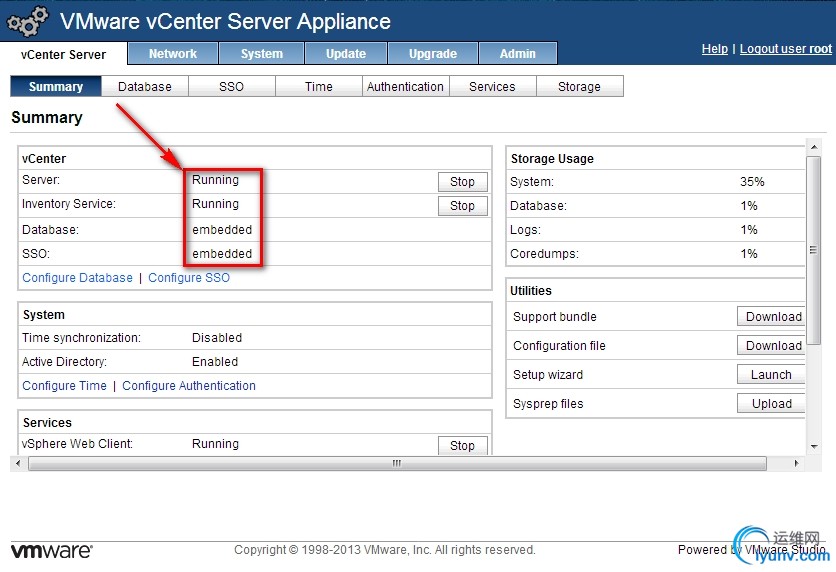This screenshot has width=836, height=572.
Task: Stop the Inventory Service
Action: tap(462, 206)
